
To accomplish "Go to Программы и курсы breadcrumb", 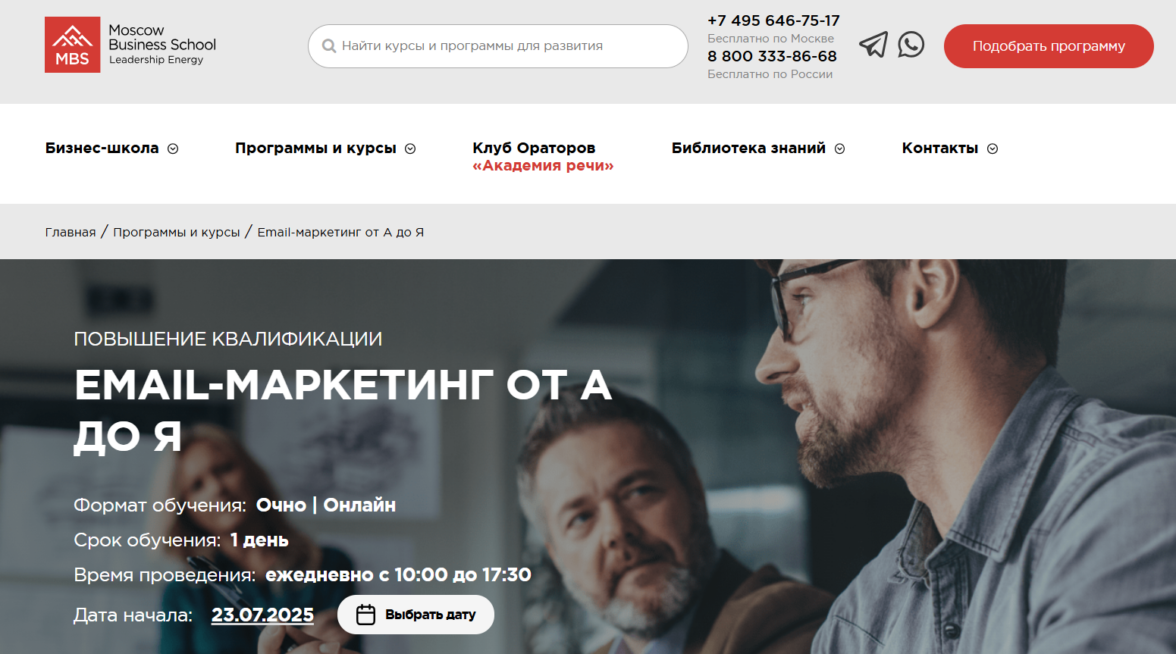I will click(x=176, y=232).
